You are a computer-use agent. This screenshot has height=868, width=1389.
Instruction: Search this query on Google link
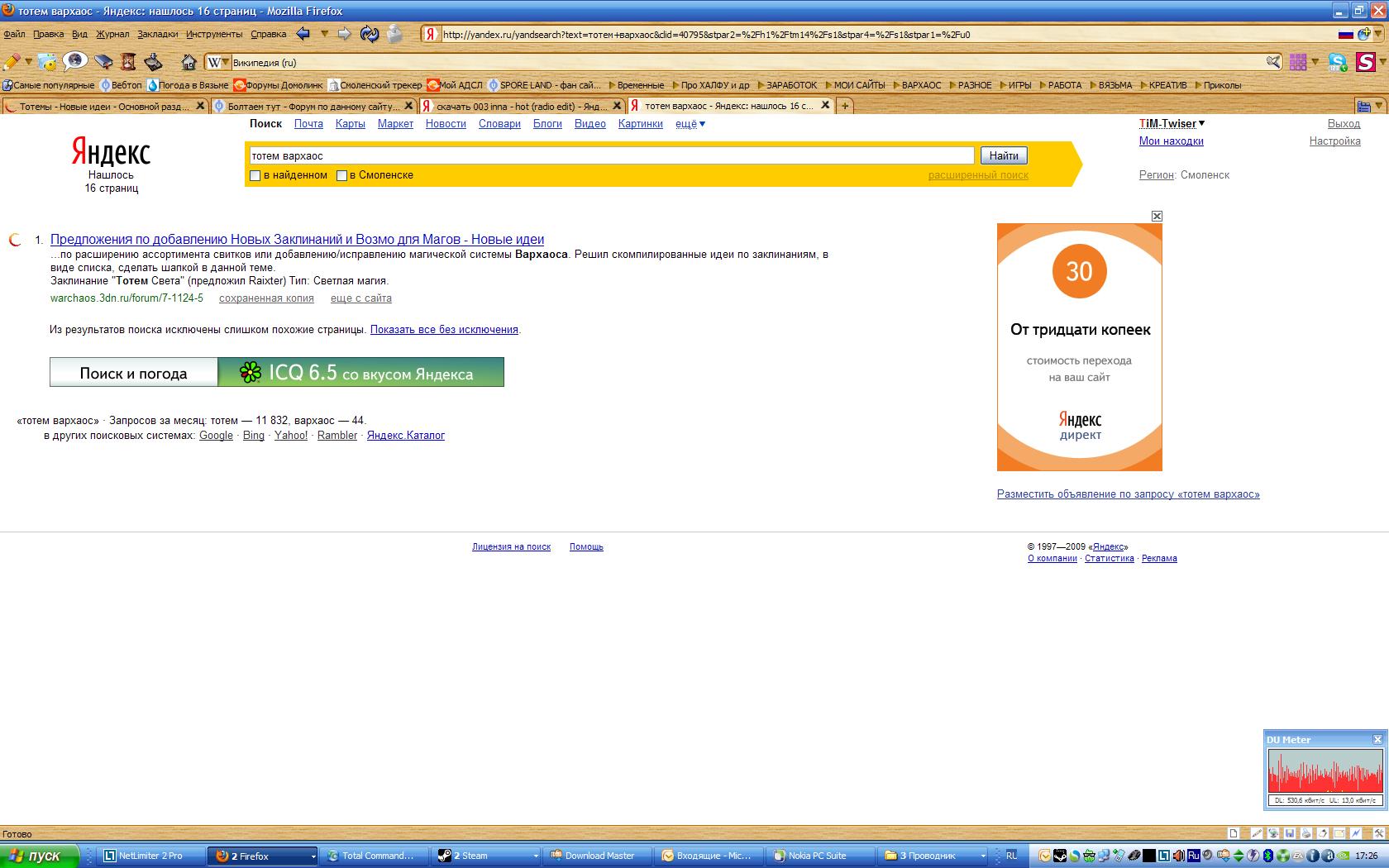click(216, 436)
